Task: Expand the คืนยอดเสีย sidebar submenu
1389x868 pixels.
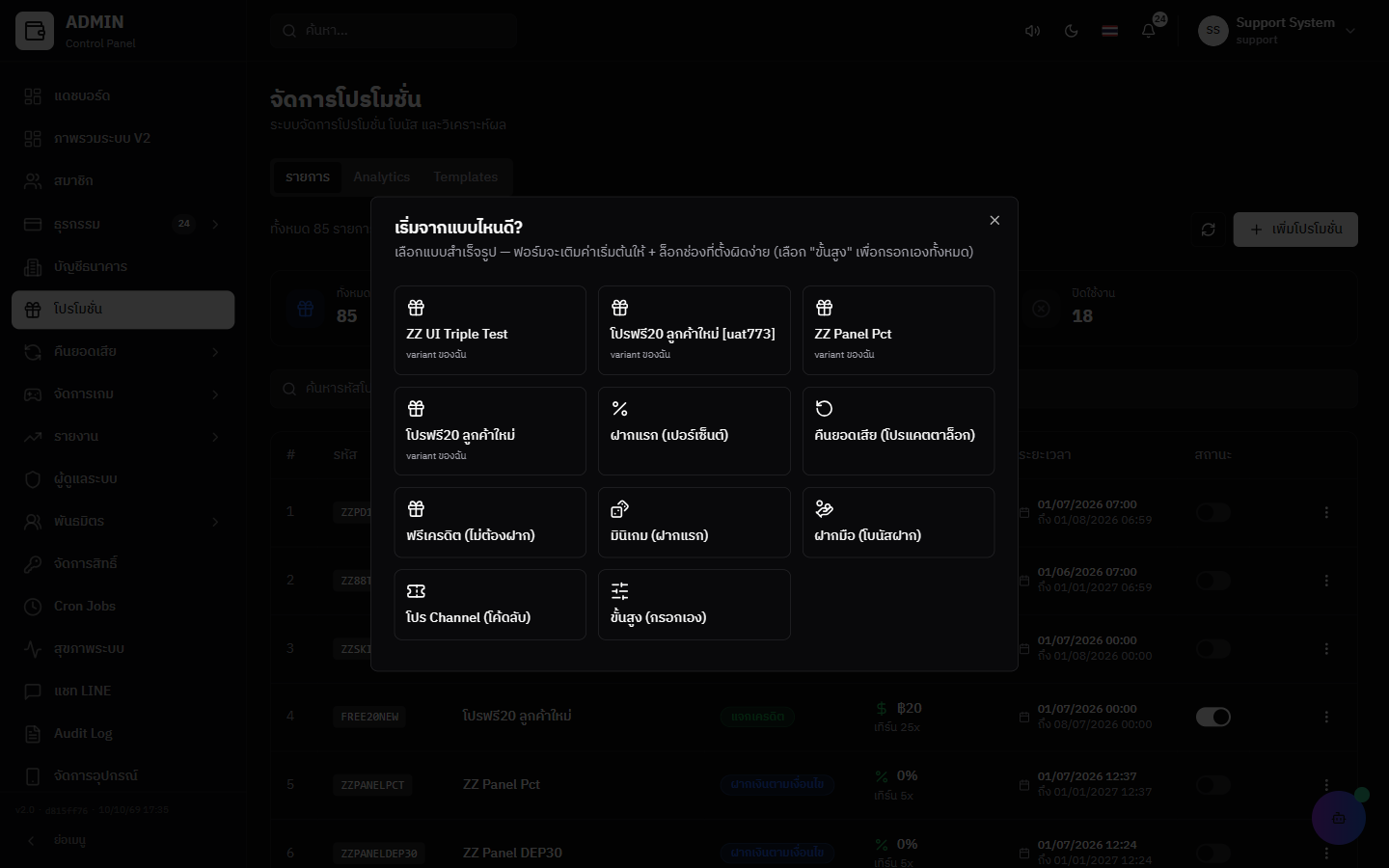Action: (x=123, y=352)
